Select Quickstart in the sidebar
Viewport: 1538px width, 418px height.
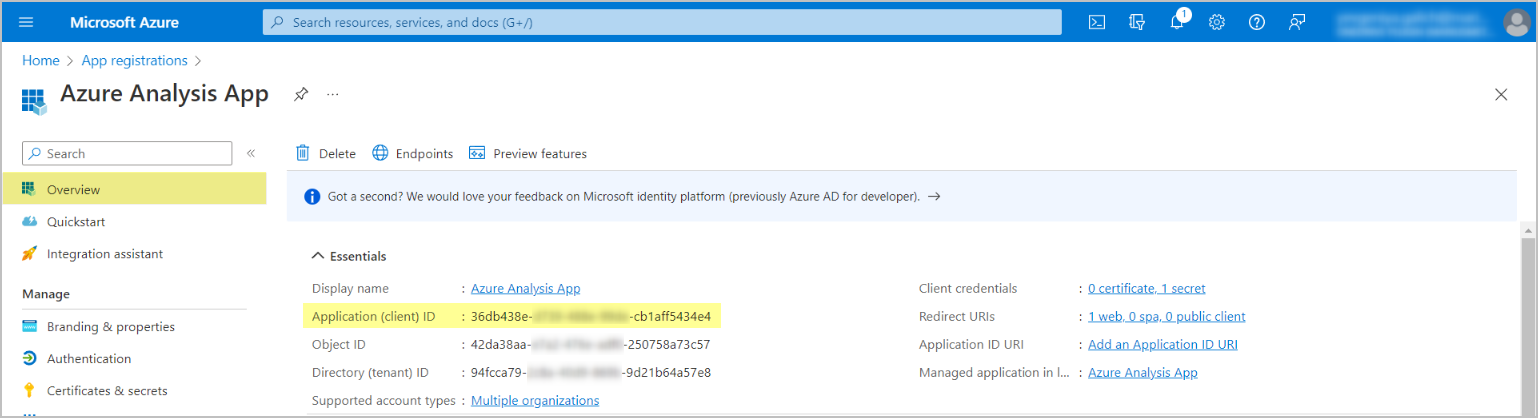click(x=76, y=222)
